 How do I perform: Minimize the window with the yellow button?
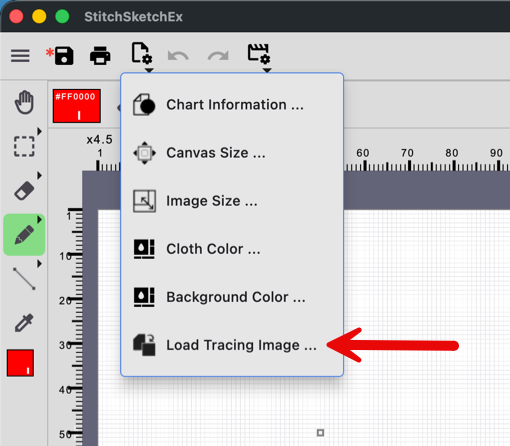pyautogui.click(x=39, y=16)
